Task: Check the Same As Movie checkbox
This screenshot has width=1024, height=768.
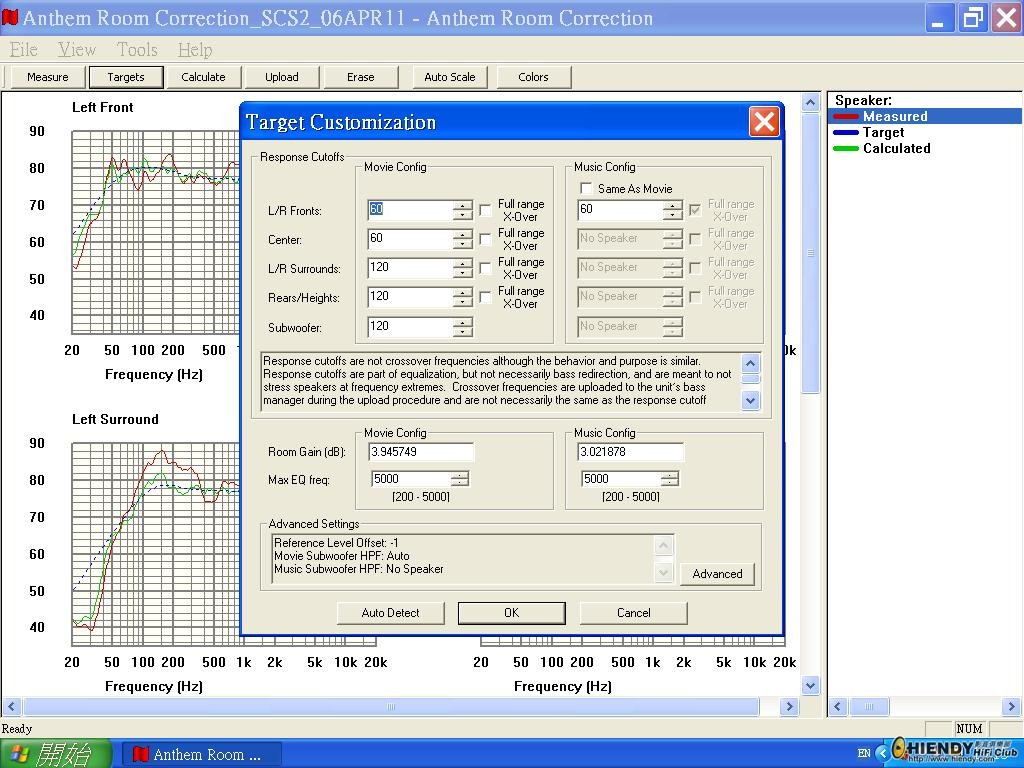Action: 586,188
